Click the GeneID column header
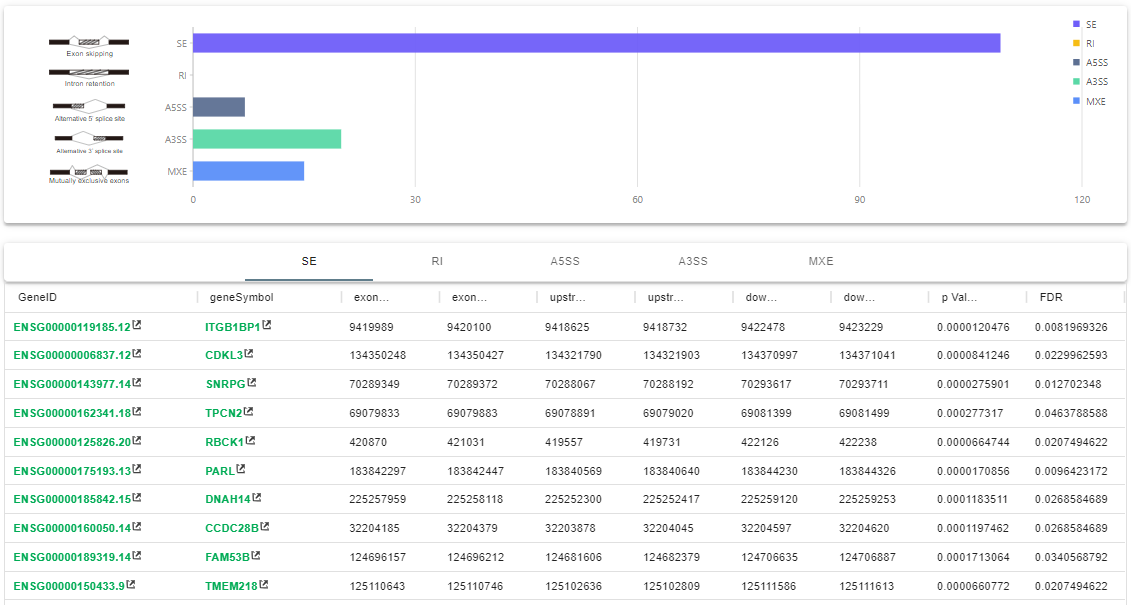Viewport: 1131px width, 605px height. click(38, 297)
